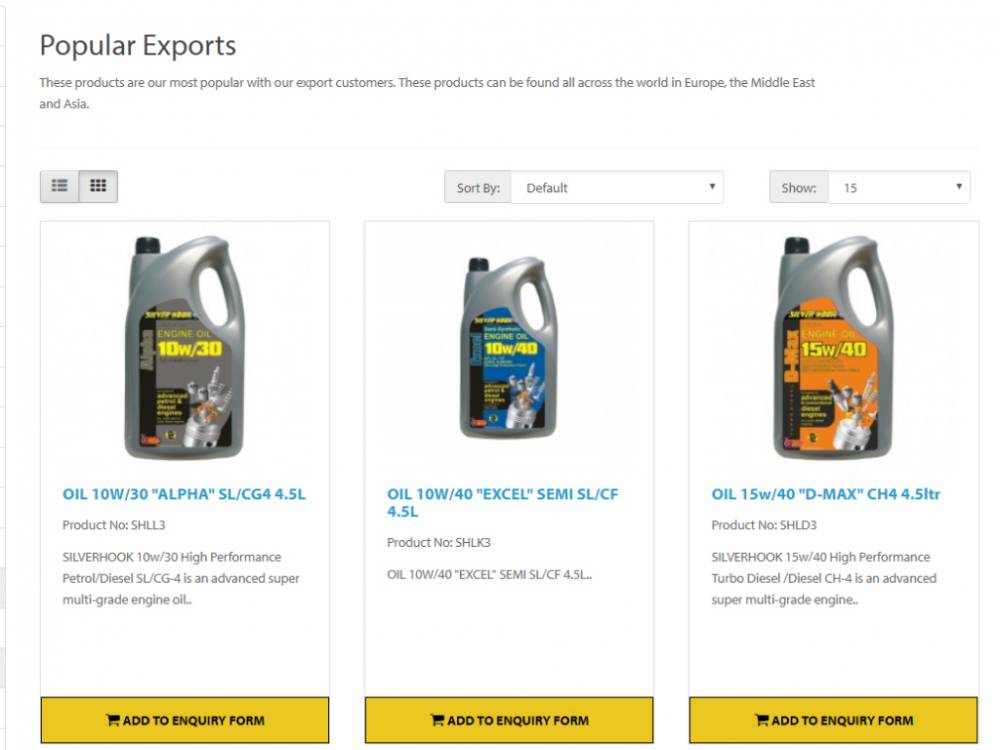The height and width of the screenshot is (750, 1000).
Task: Switch to list view layout
Action: coord(59,186)
